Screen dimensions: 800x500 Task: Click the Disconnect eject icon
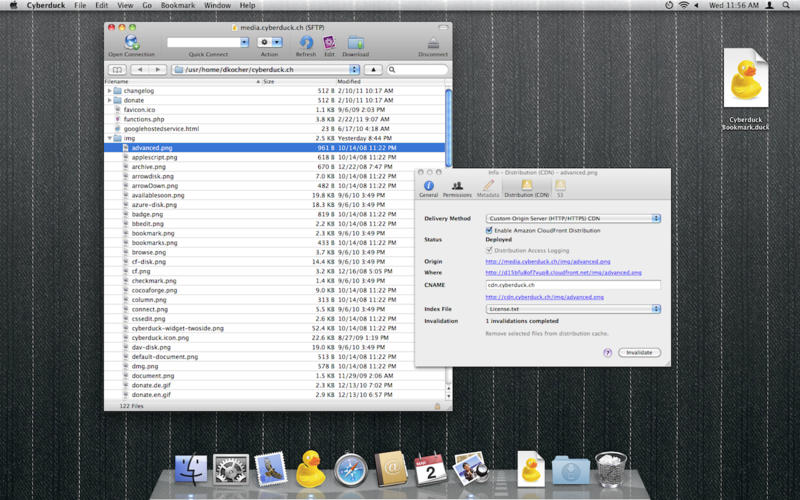pos(433,43)
